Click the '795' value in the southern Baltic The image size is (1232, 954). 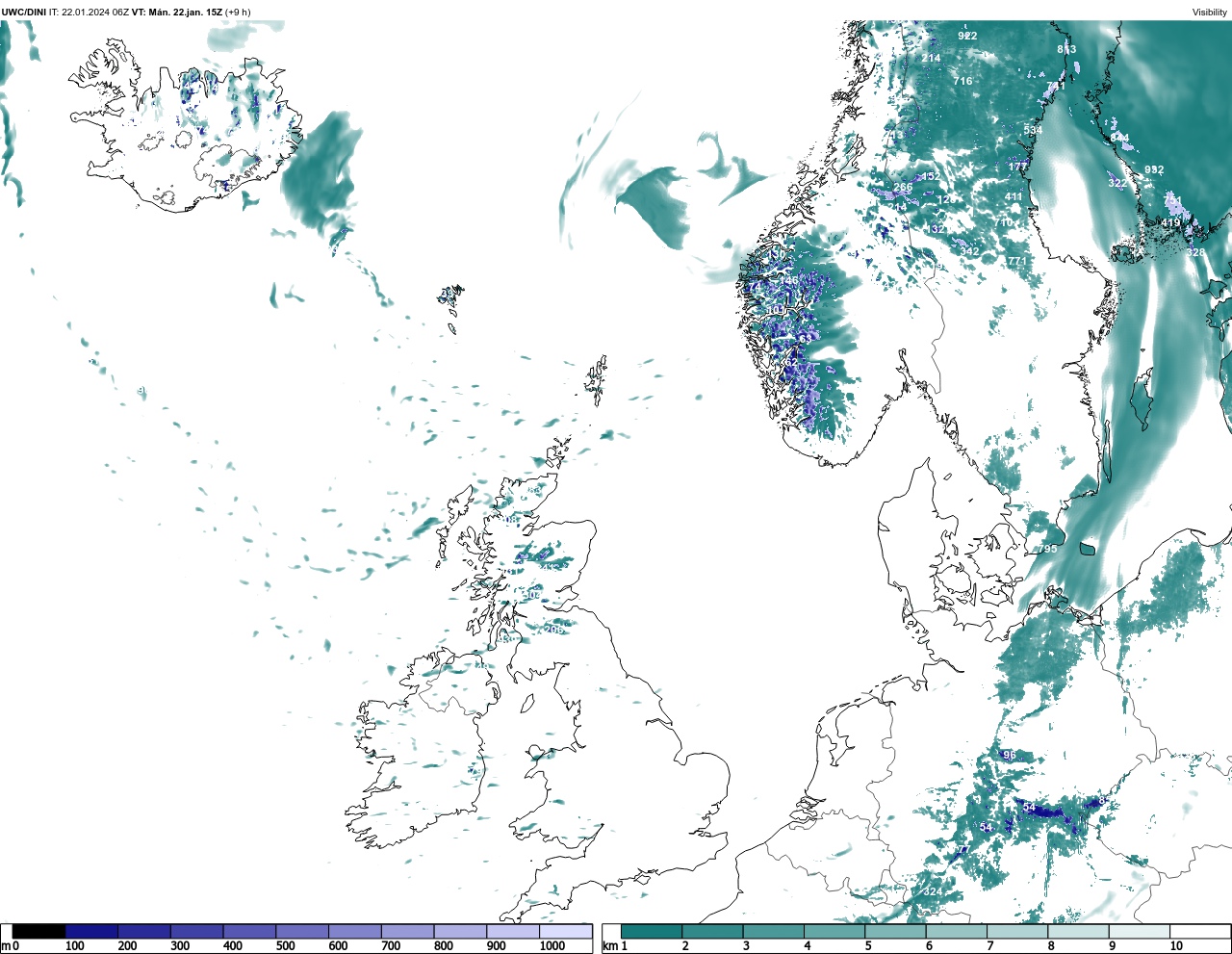[1046, 550]
